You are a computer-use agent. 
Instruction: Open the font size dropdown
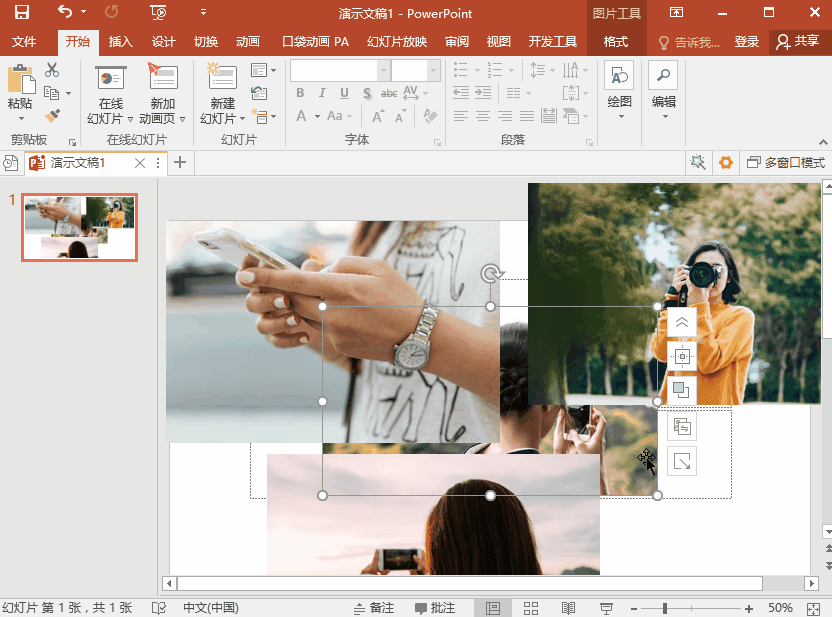(433, 70)
